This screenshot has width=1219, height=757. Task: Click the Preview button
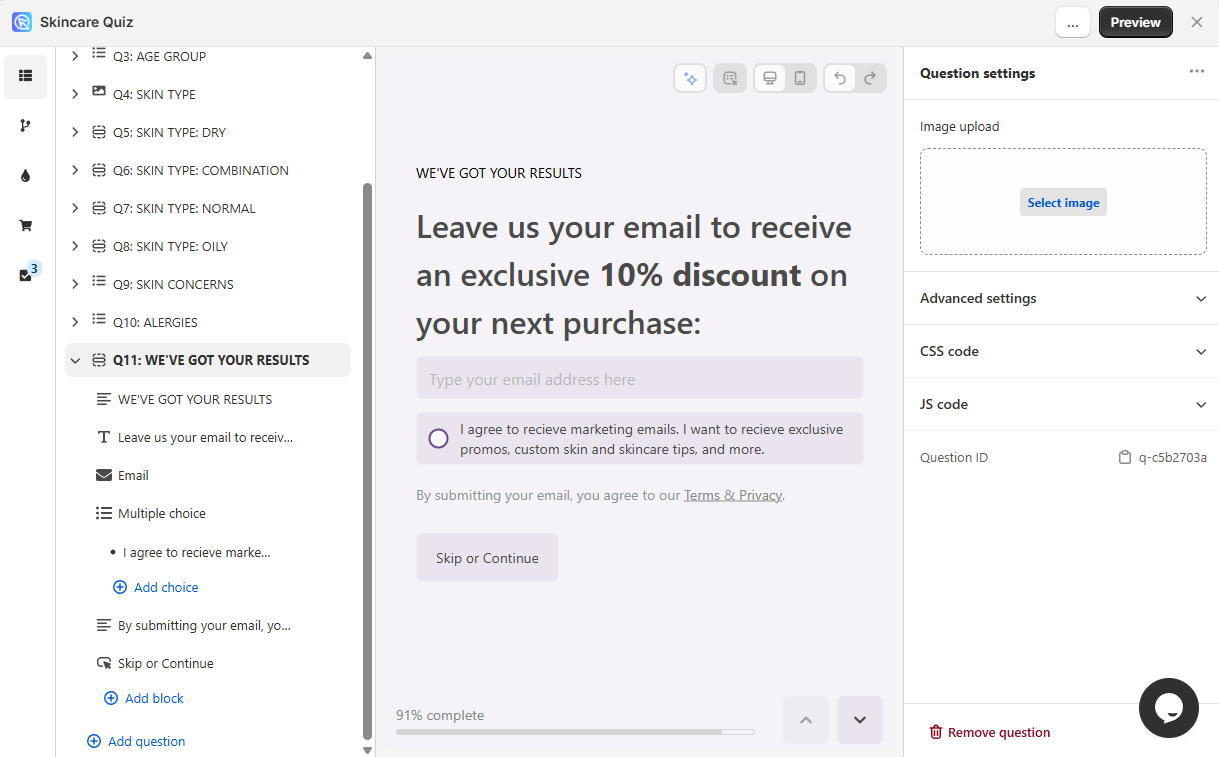1135,22
